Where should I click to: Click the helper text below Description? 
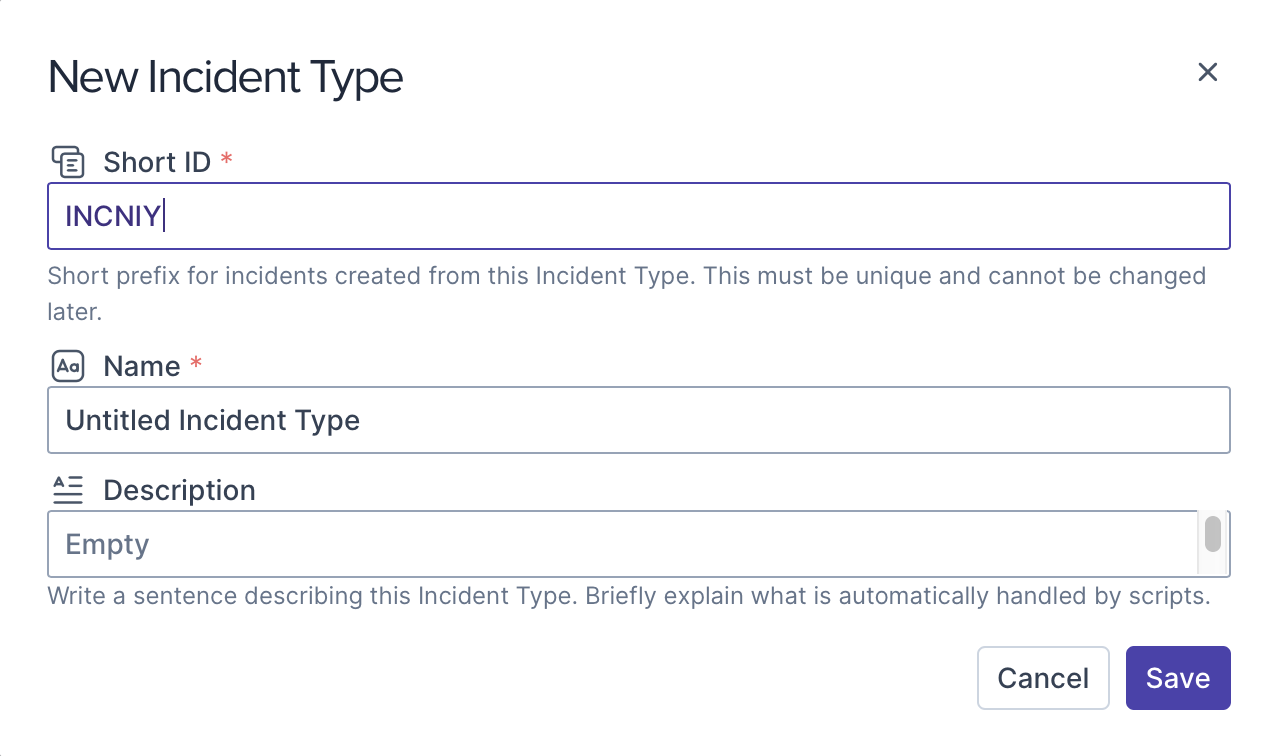point(629,597)
